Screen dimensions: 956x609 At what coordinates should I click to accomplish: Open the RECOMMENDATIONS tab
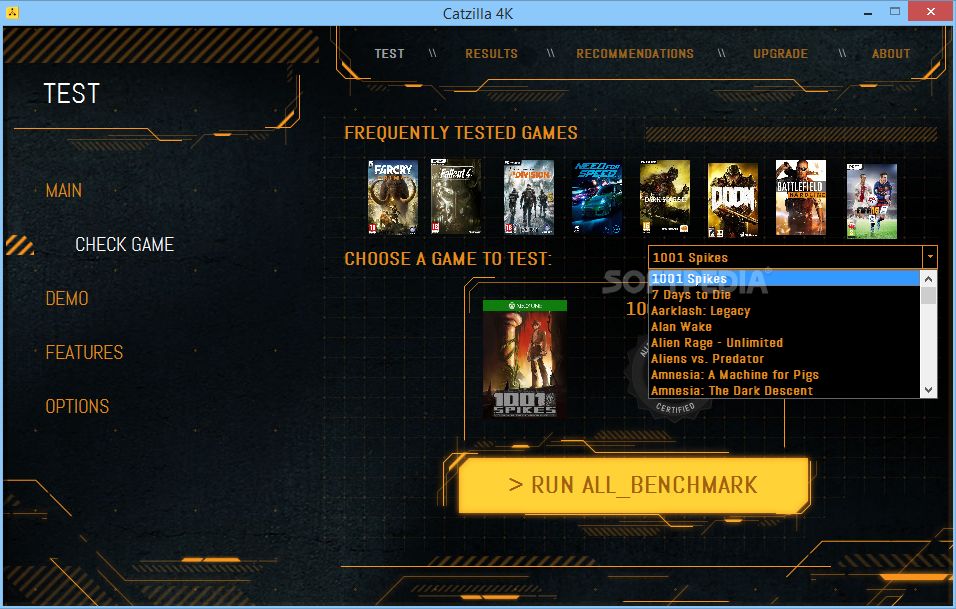[635, 54]
